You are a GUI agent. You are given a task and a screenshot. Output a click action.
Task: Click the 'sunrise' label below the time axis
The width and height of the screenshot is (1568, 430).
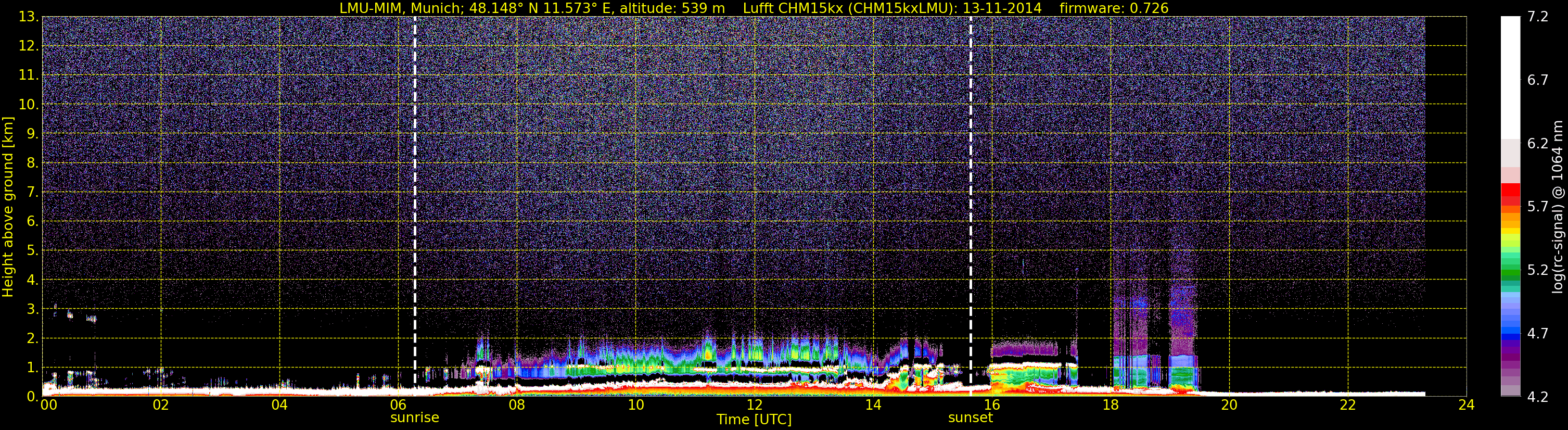point(415,418)
